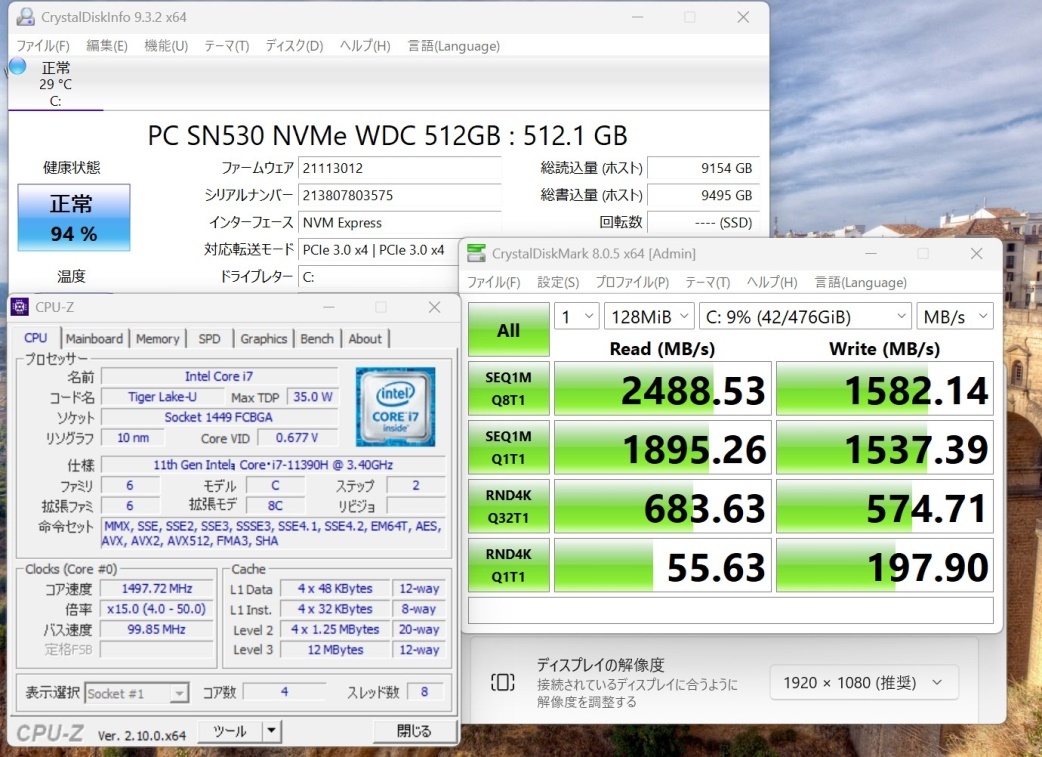1042x757 pixels.
Task: Switch to the SPD tab in CPU-Z
Action: point(209,339)
